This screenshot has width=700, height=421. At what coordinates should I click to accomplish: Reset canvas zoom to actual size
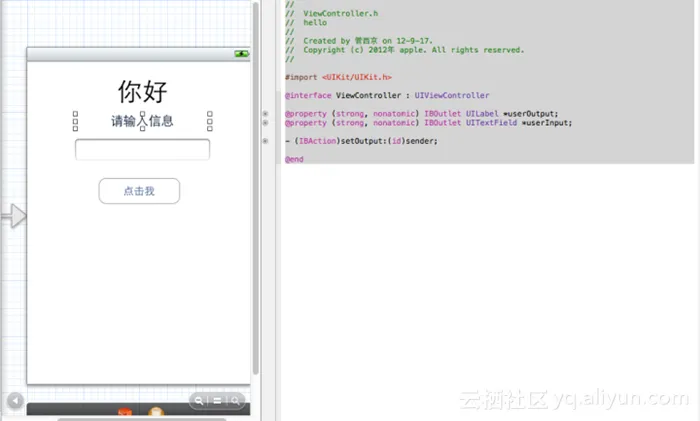(217, 401)
